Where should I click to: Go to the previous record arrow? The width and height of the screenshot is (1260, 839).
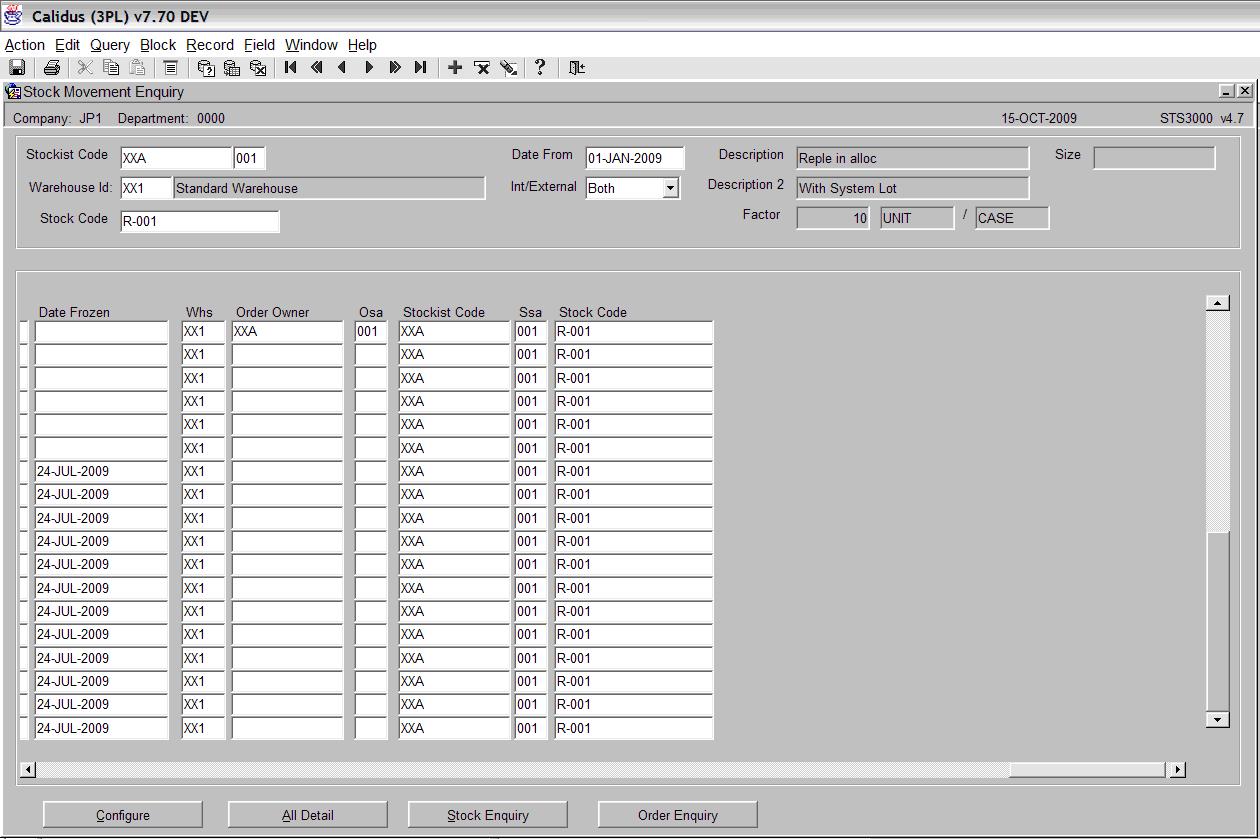(343, 68)
